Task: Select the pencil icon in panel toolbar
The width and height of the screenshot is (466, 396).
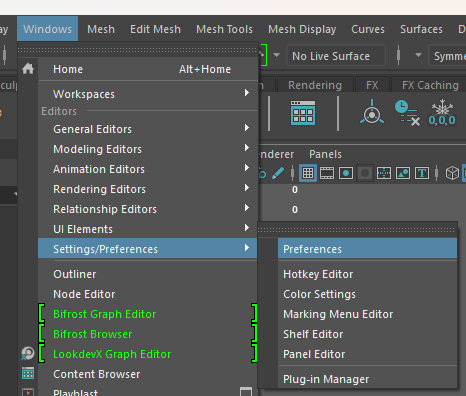Action: tap(278, 173)
